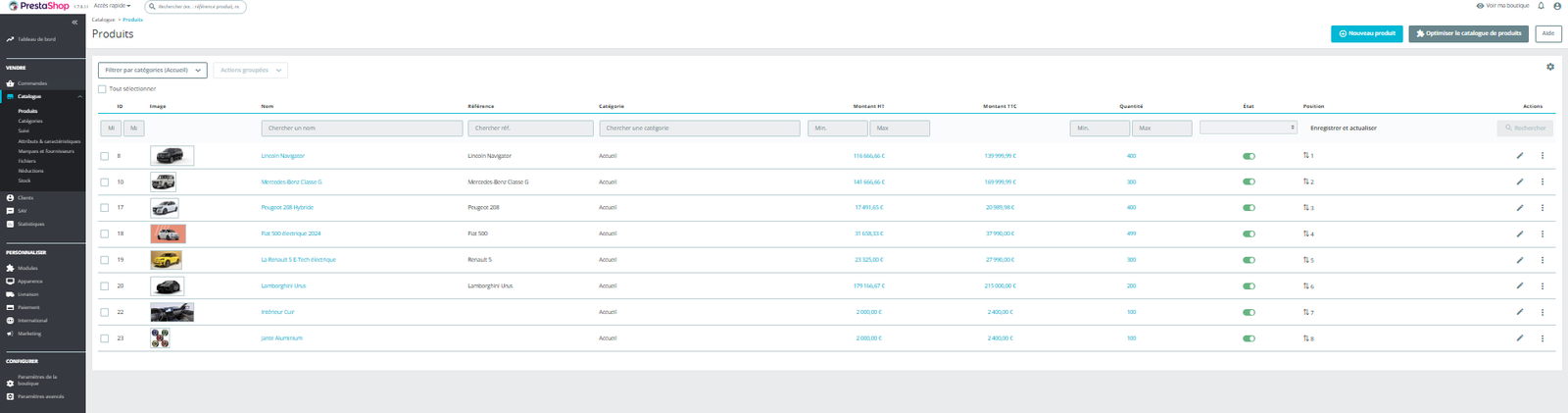Click the top search bar field
The image size is (1568, 413).
coord(196,6)
